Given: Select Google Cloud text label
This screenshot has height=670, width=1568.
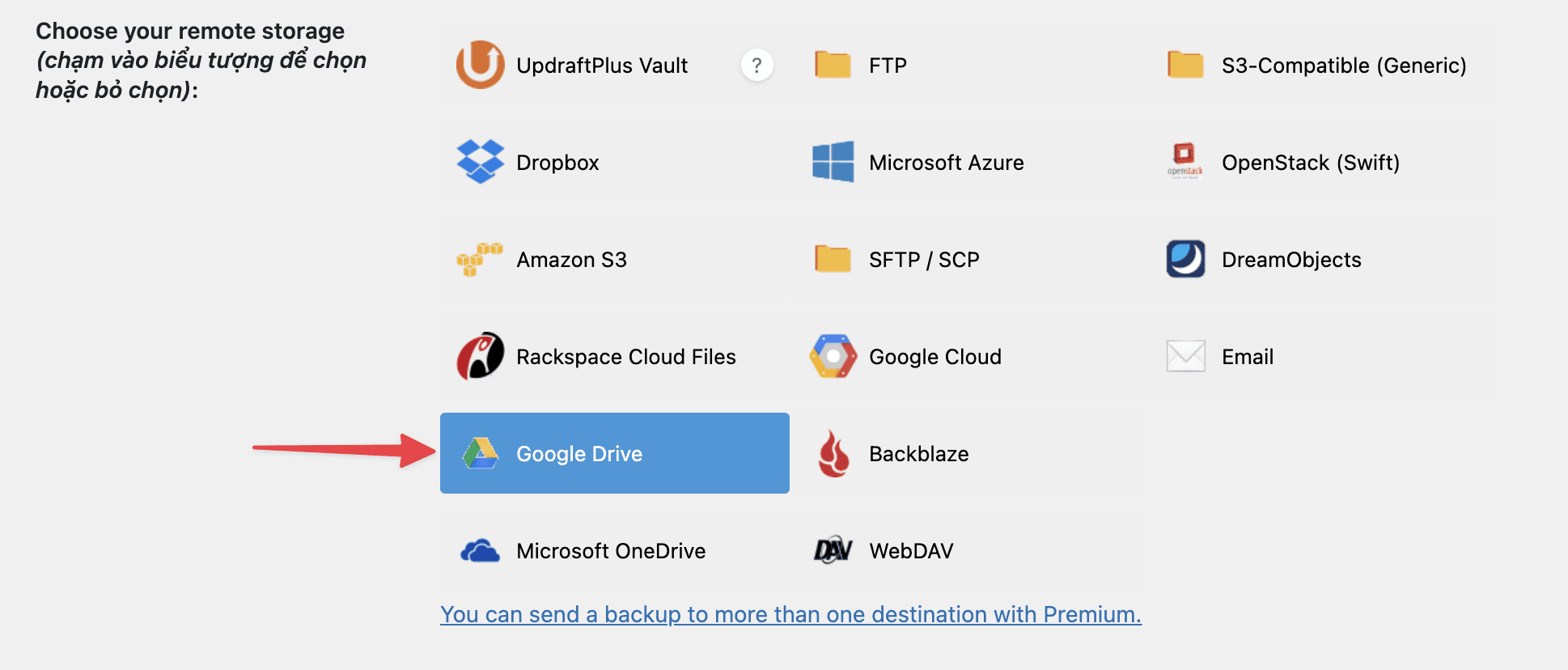Looking at the screenshot, I should pos(934,357).
